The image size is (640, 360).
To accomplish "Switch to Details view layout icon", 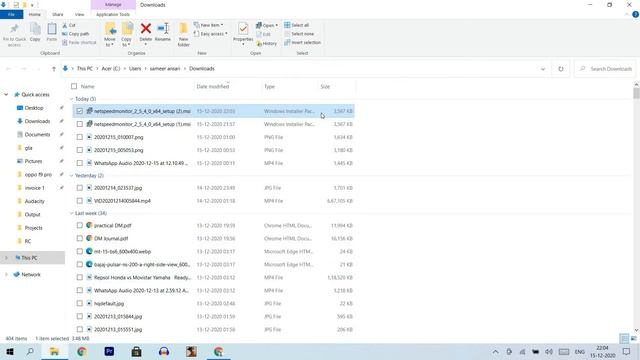I will click(x=624, y=338).
